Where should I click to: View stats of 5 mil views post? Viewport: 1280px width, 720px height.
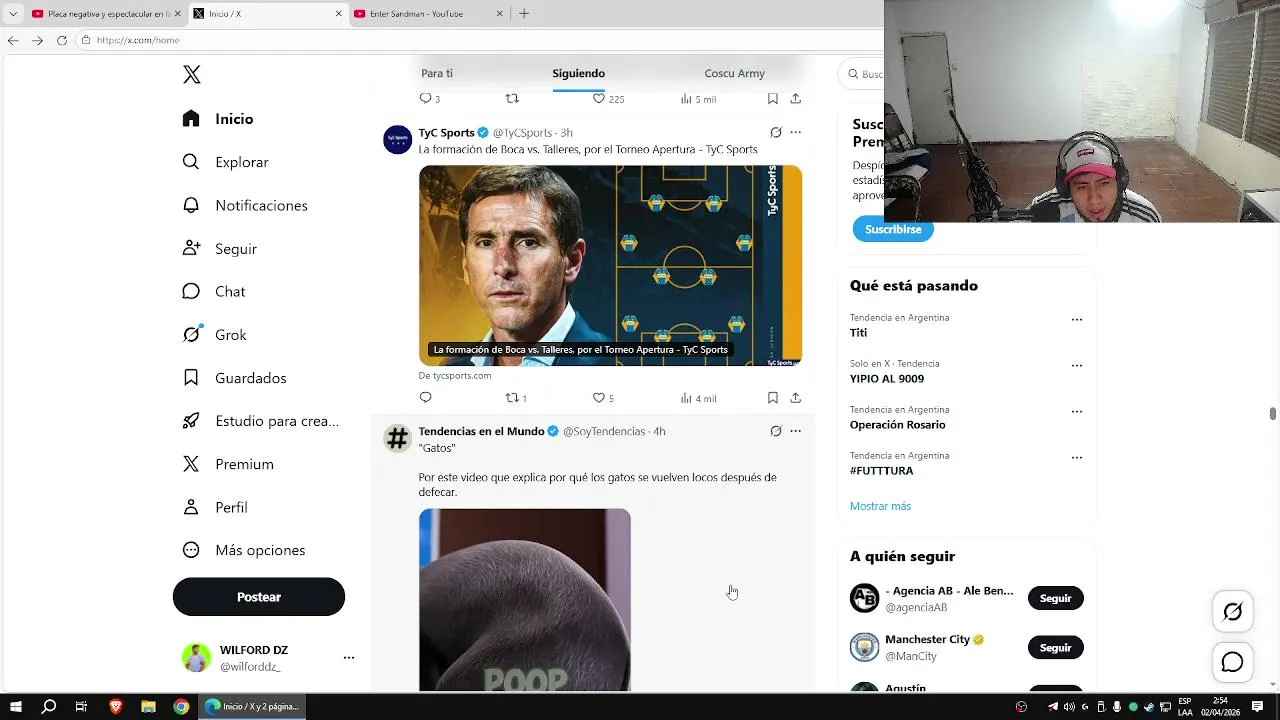point(698,99)
